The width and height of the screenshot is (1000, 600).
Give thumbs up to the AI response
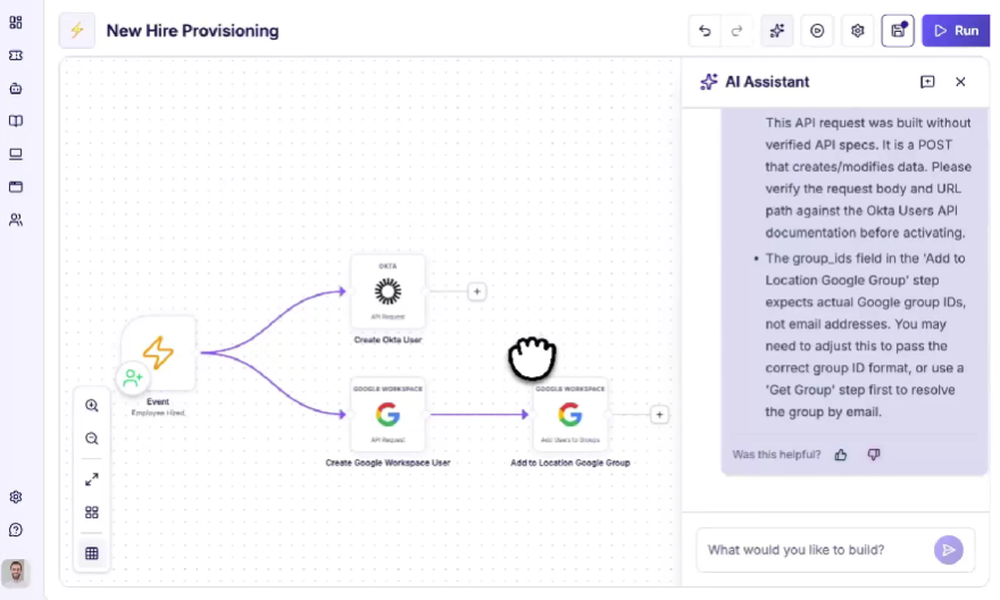[x=841, y=455]
